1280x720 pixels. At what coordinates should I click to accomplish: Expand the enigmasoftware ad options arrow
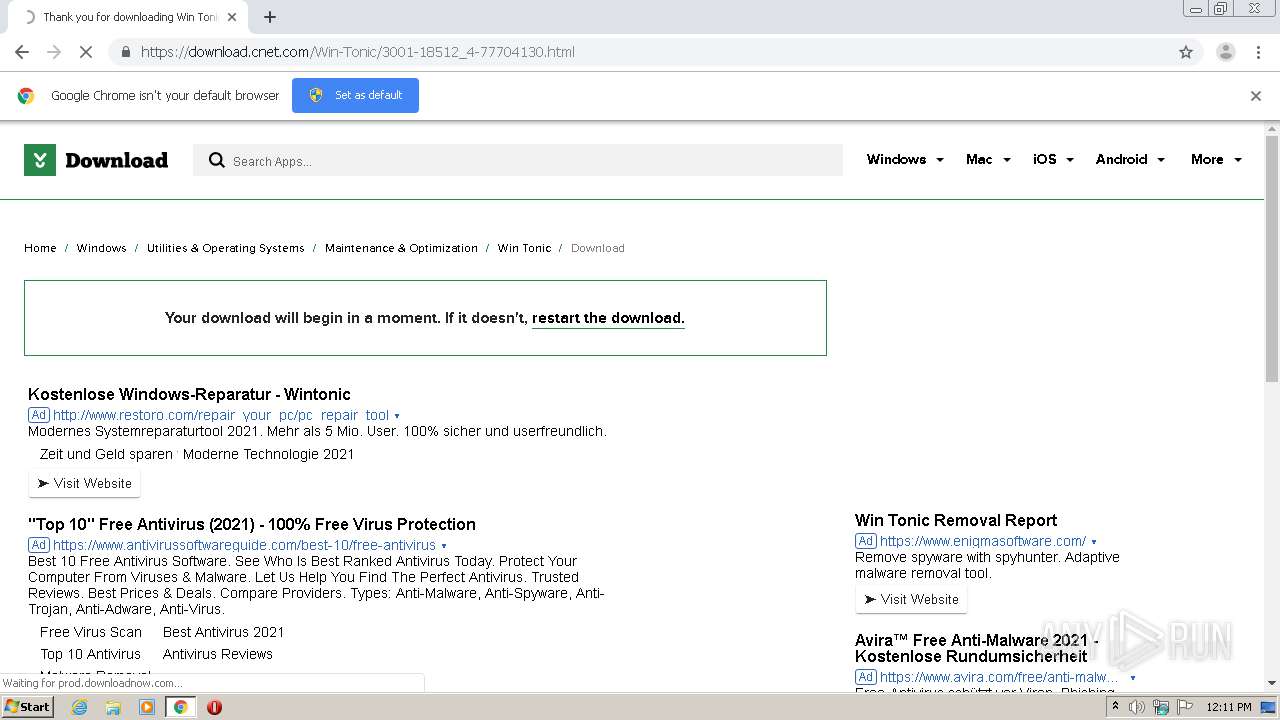click(1094, 542)
